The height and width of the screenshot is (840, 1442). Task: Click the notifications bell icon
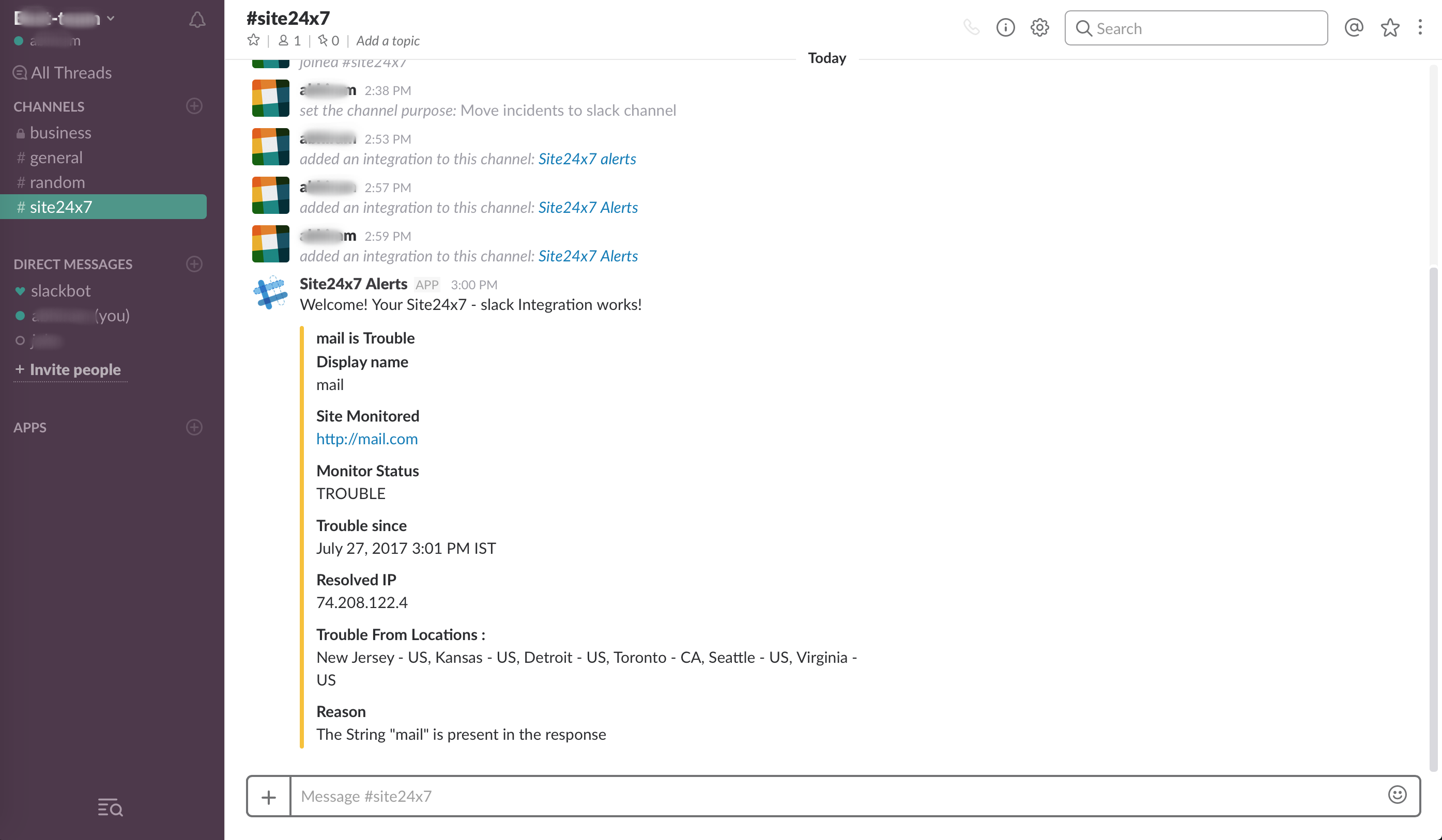[197, 20]
